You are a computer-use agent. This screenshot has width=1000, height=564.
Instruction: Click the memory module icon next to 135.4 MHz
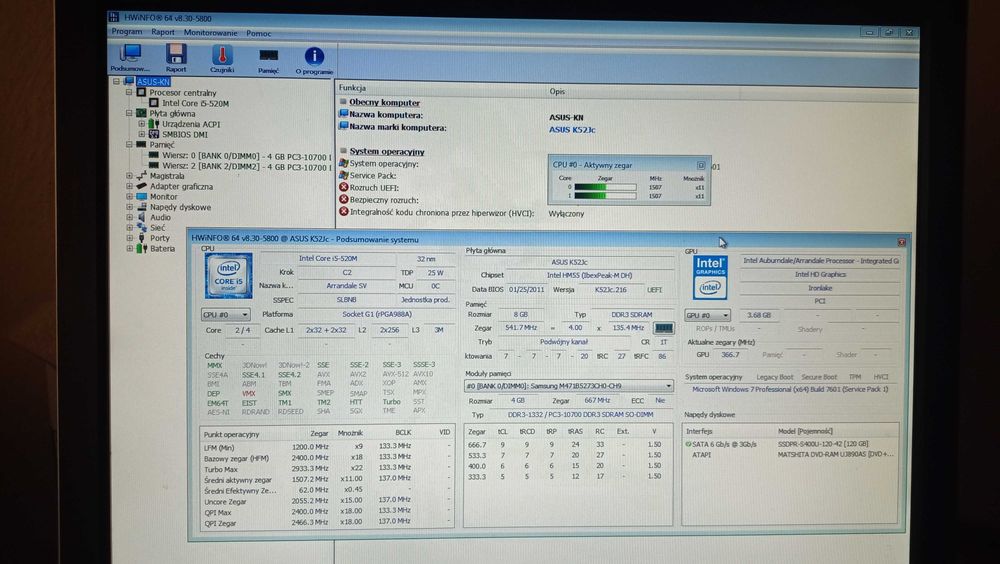click(663, 328)
